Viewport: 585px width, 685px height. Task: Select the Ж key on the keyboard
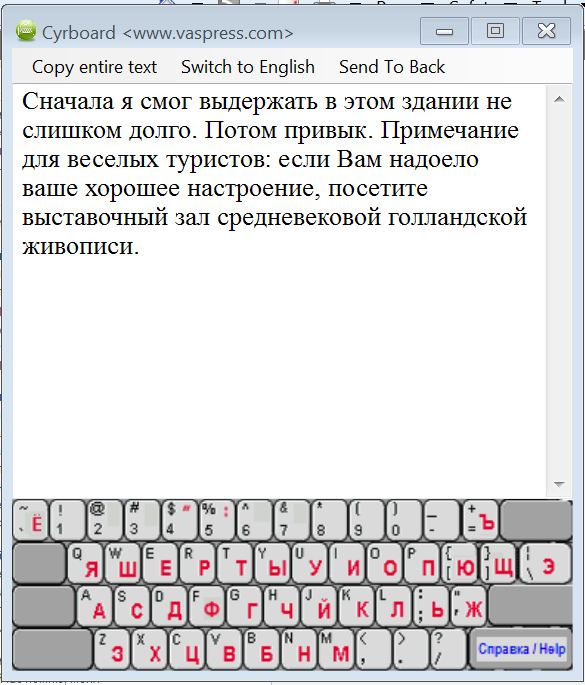click(x=468, y=605)
